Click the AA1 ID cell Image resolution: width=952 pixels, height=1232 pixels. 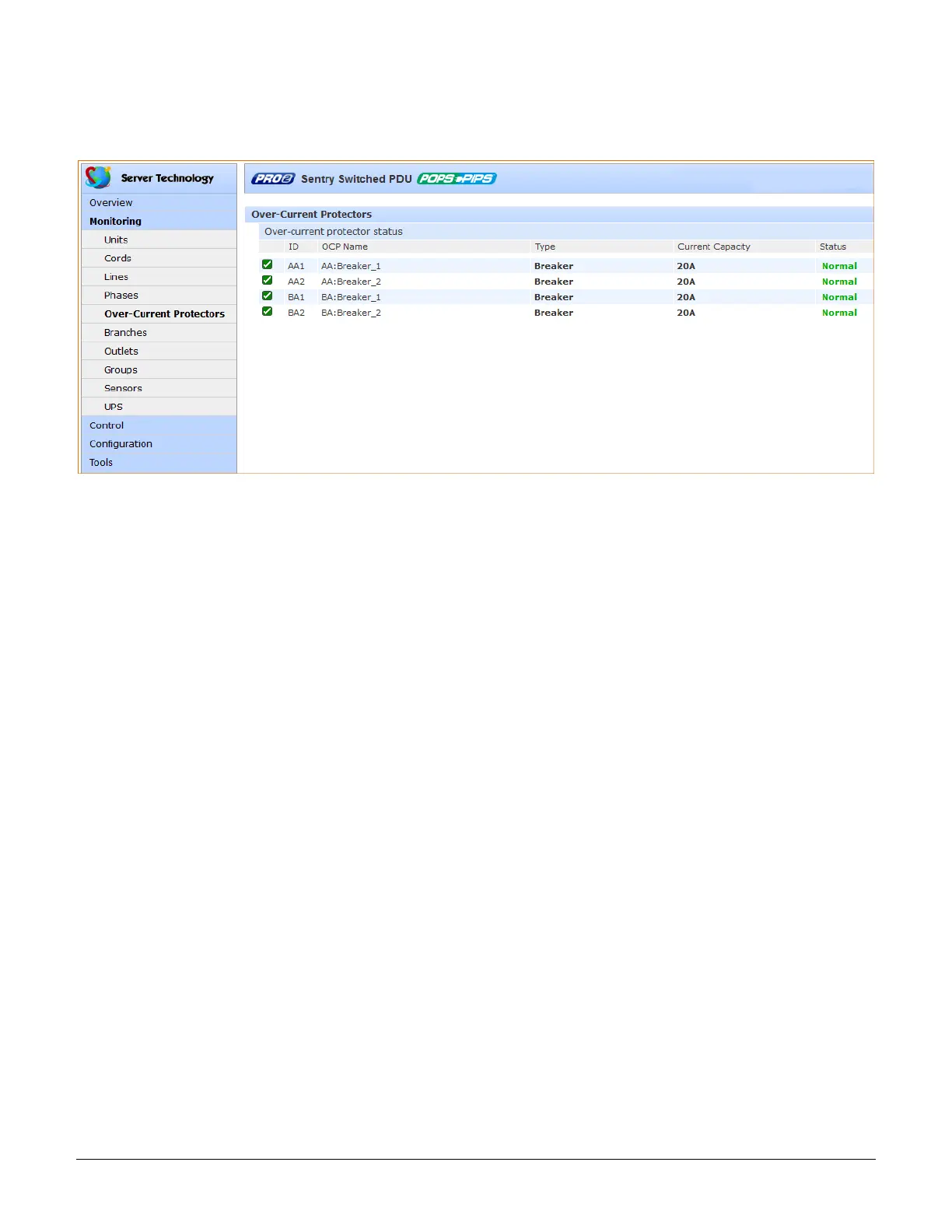click(x=296, y=266)
